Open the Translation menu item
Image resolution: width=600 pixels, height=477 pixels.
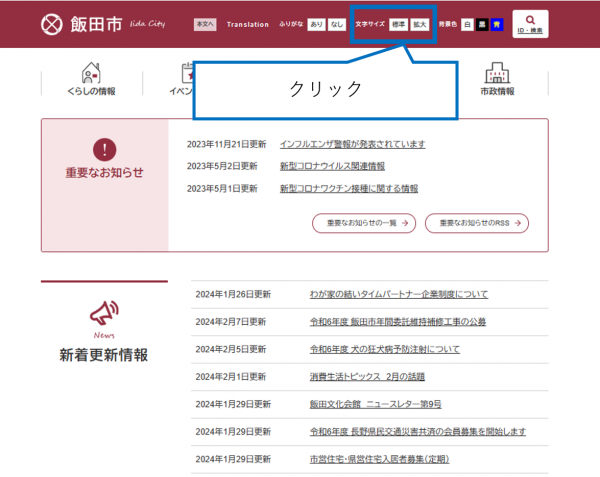point(247,24)
